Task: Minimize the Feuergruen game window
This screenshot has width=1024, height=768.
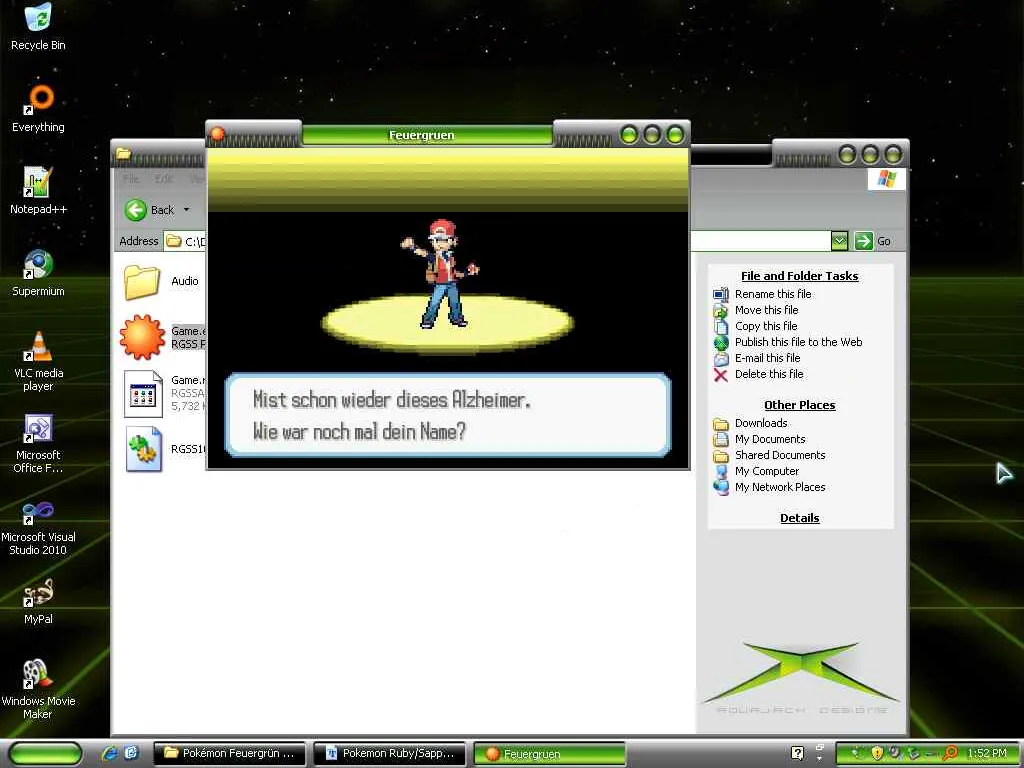Action: [x=629, y=135]
